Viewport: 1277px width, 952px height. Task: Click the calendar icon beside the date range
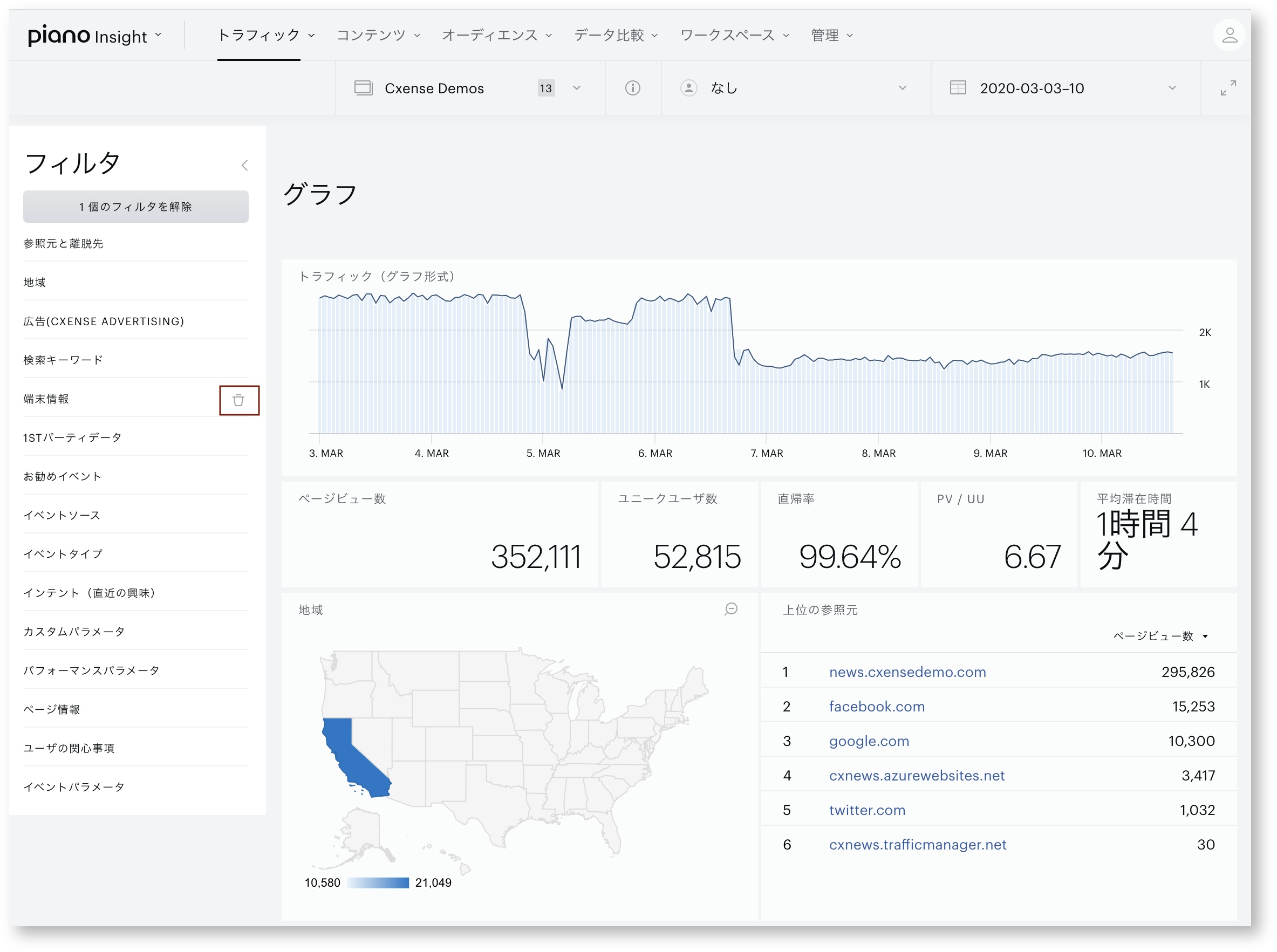(x=957, y=87)
